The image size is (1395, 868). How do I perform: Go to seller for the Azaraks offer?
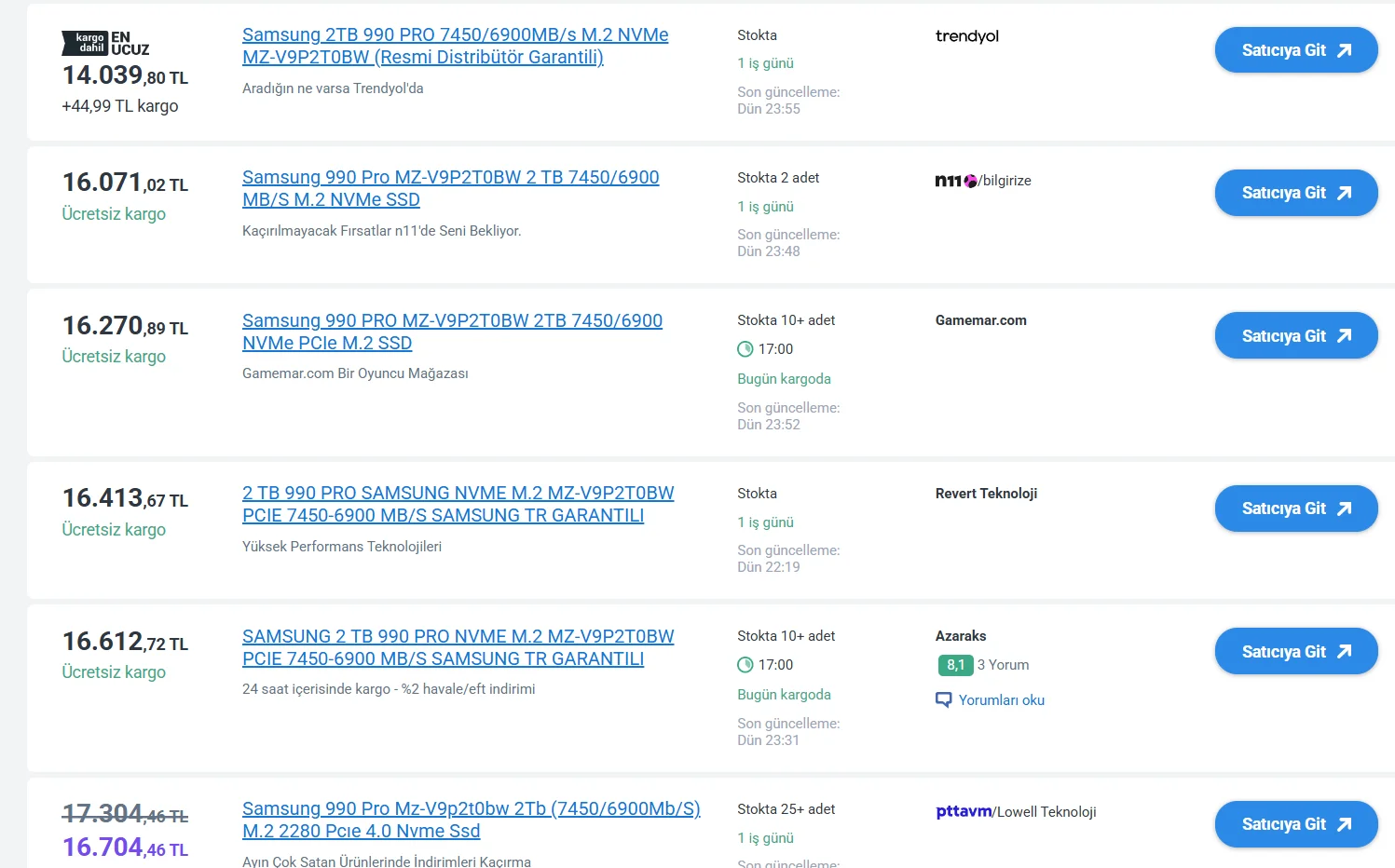[x=1296, y=651]
